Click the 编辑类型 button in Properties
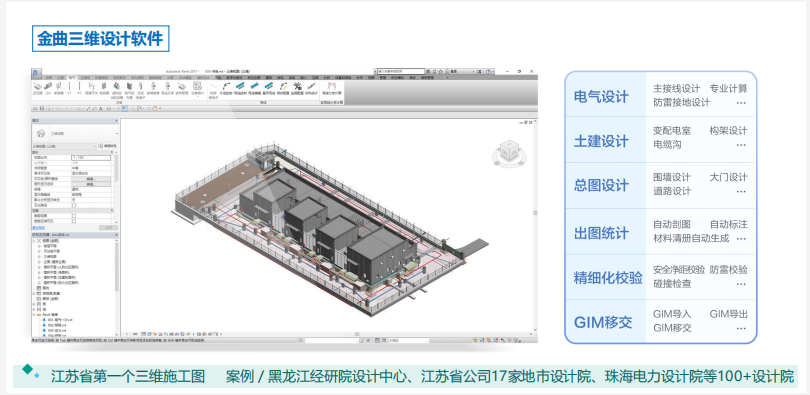810x395 pixels. coord(107,146)
